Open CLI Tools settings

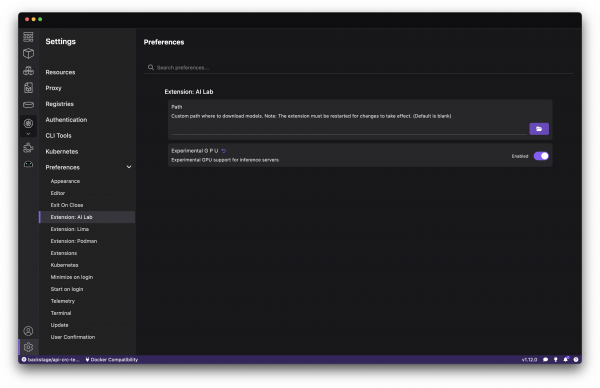[x=58, y=135]
